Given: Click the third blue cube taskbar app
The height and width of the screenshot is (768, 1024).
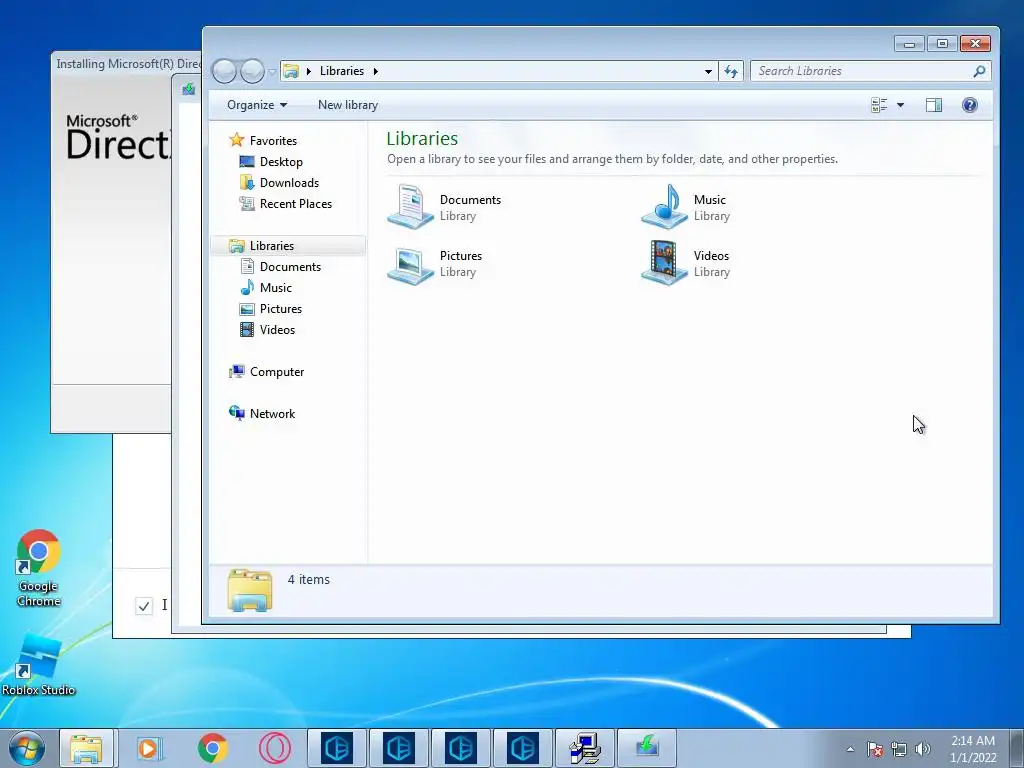Looking at the screenshot, I should (460, 748).
